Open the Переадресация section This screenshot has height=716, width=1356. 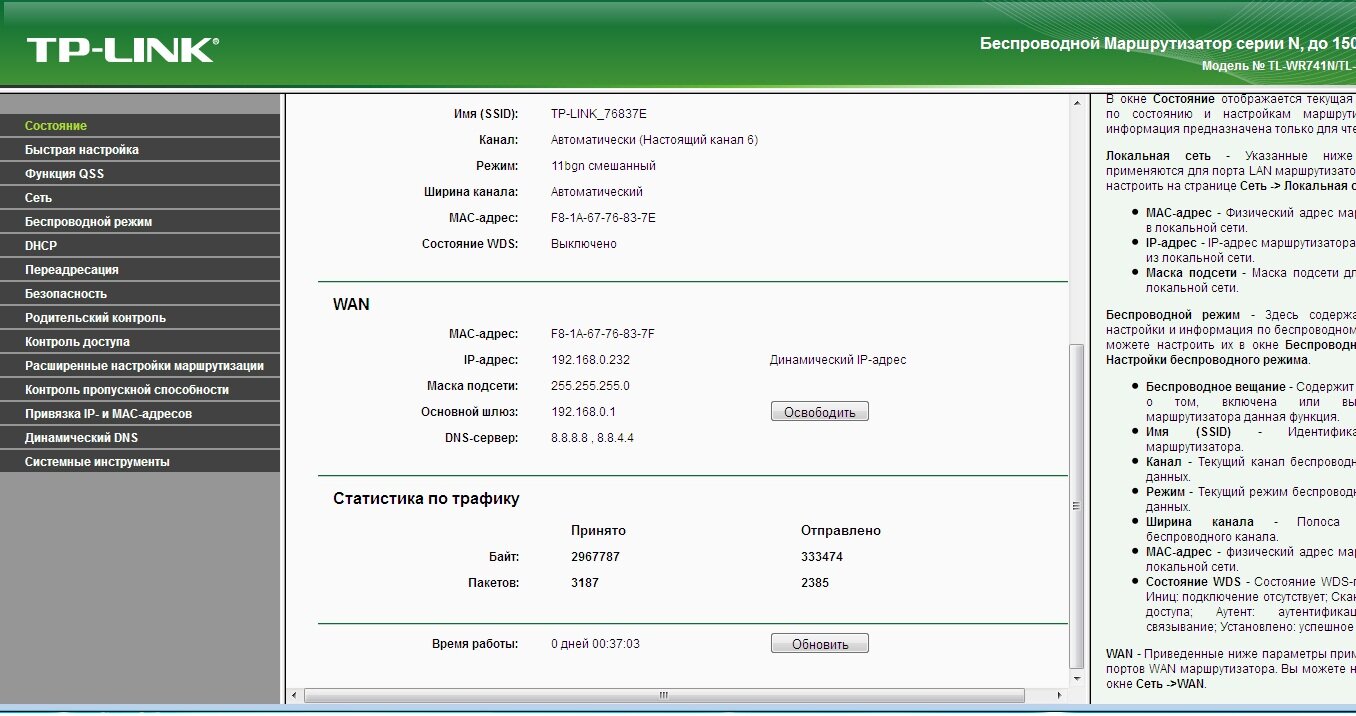[71, 270]
